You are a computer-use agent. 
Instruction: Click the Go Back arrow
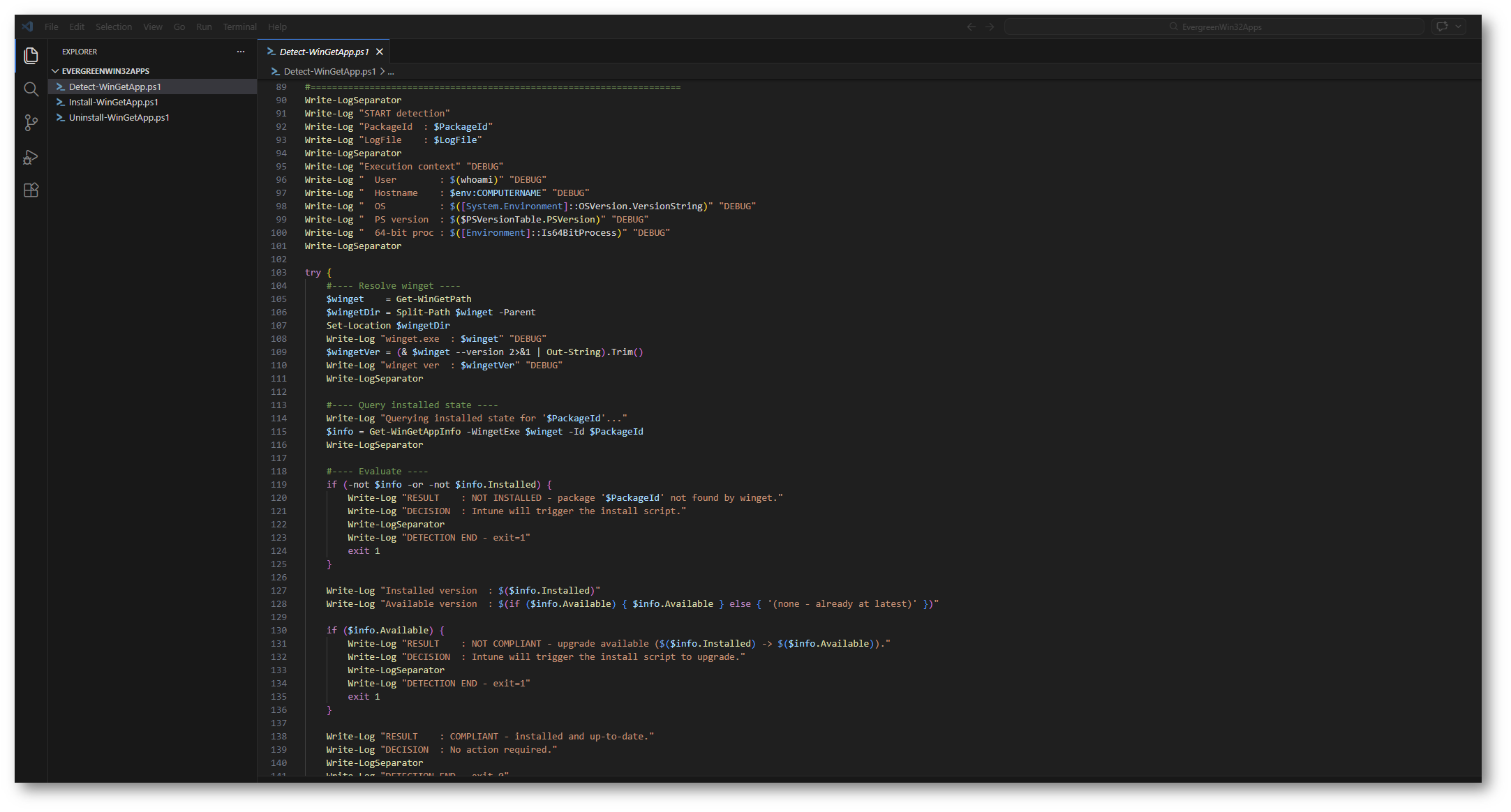coord(971,27)
